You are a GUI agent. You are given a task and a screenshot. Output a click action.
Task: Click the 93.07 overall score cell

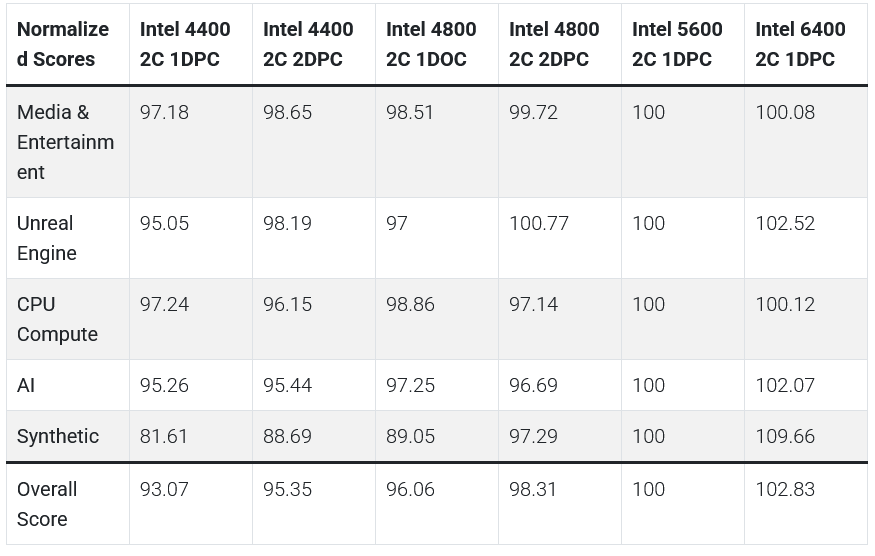tap(164, 489)
